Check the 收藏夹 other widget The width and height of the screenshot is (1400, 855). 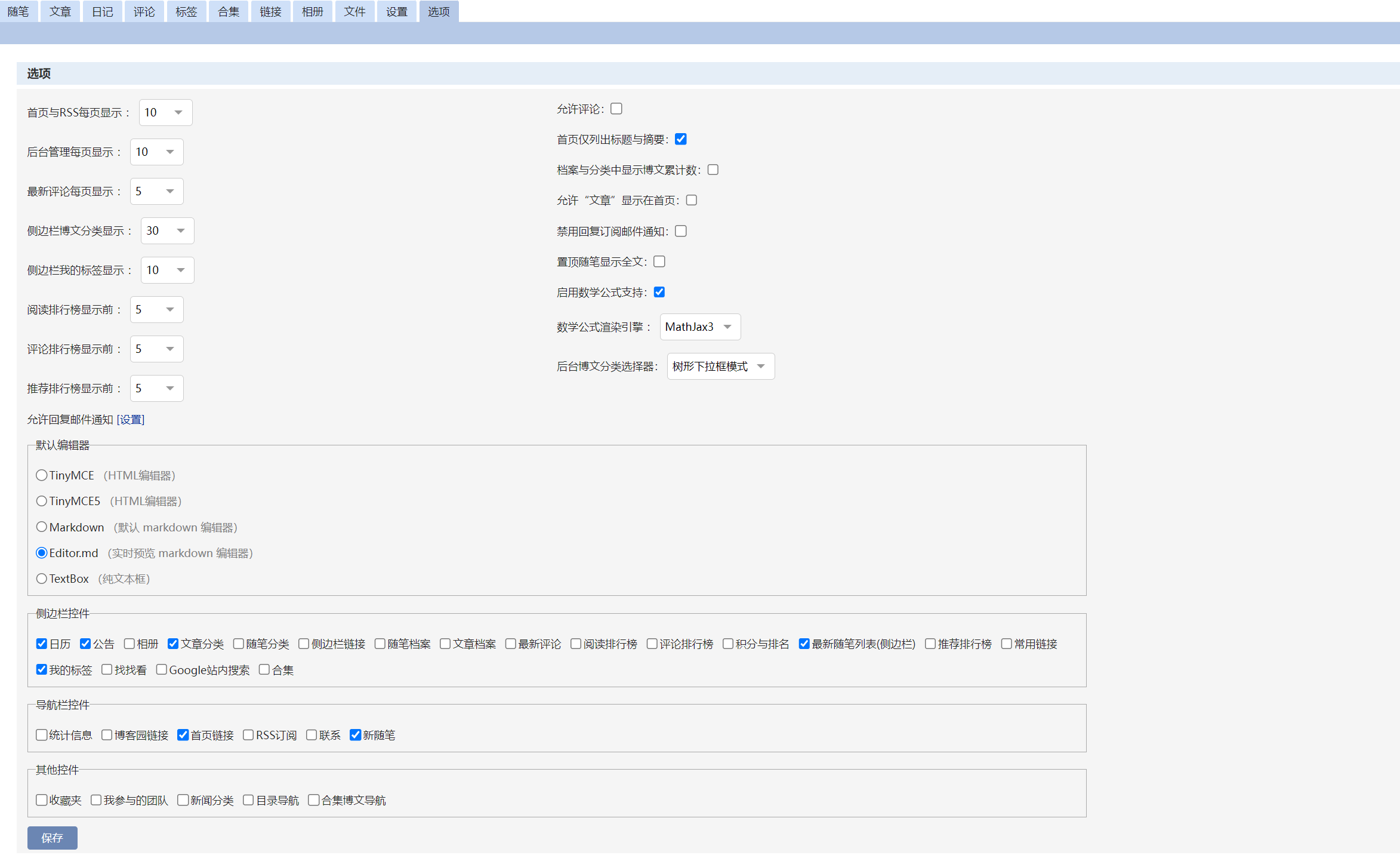(x=42, y=800)
